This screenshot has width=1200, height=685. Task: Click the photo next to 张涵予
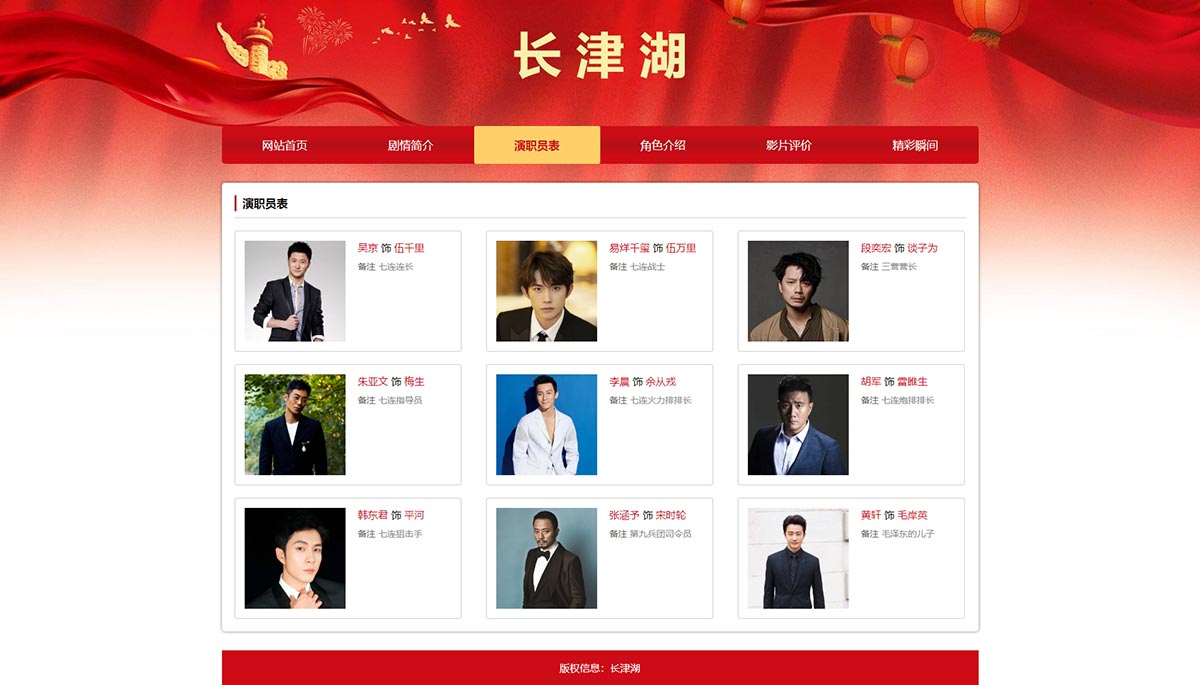(547, 558)
